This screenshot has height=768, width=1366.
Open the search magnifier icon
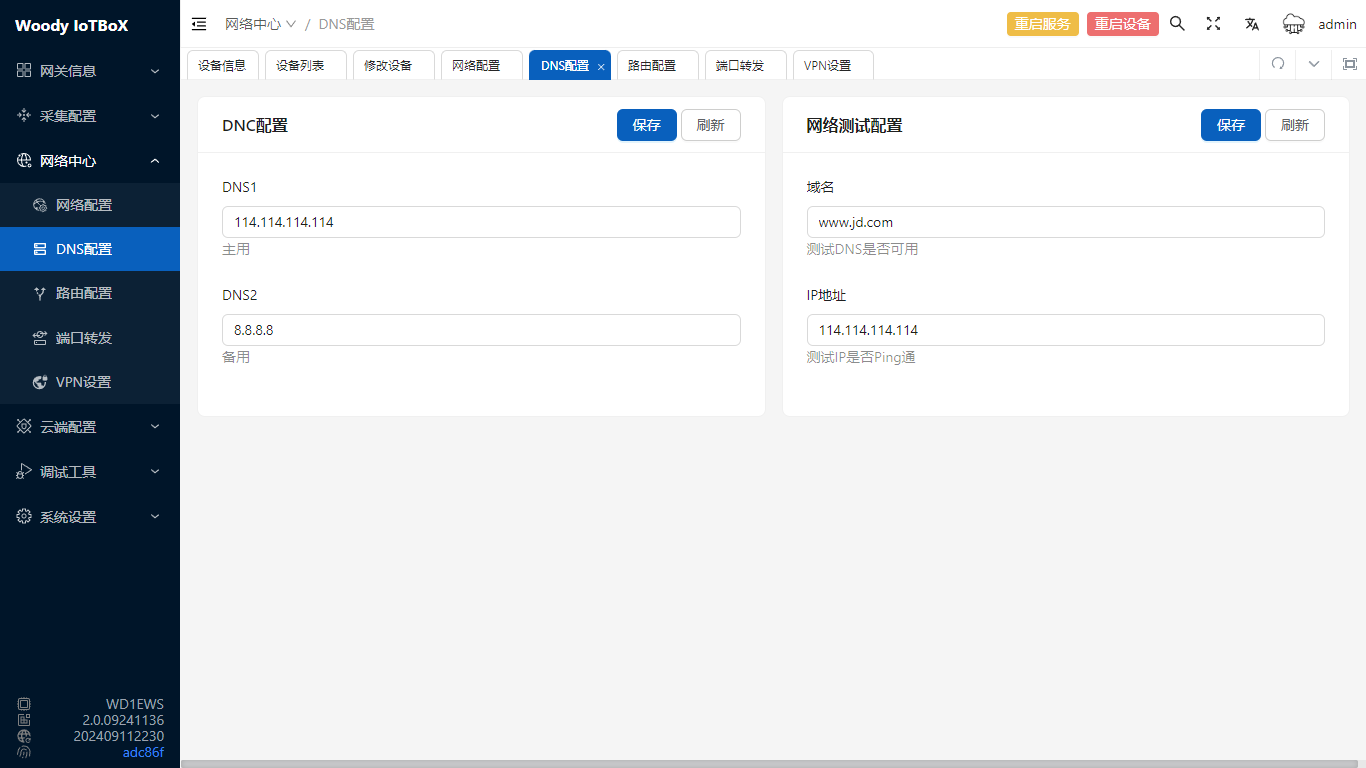1177,24
